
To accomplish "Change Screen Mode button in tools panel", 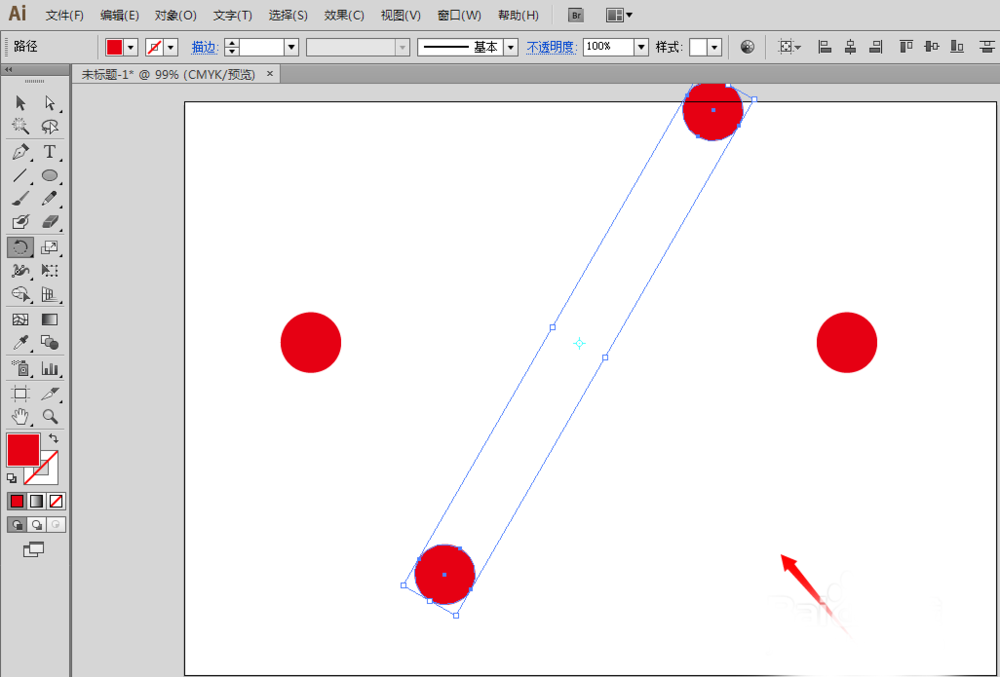I will click(x=34, y=549).
